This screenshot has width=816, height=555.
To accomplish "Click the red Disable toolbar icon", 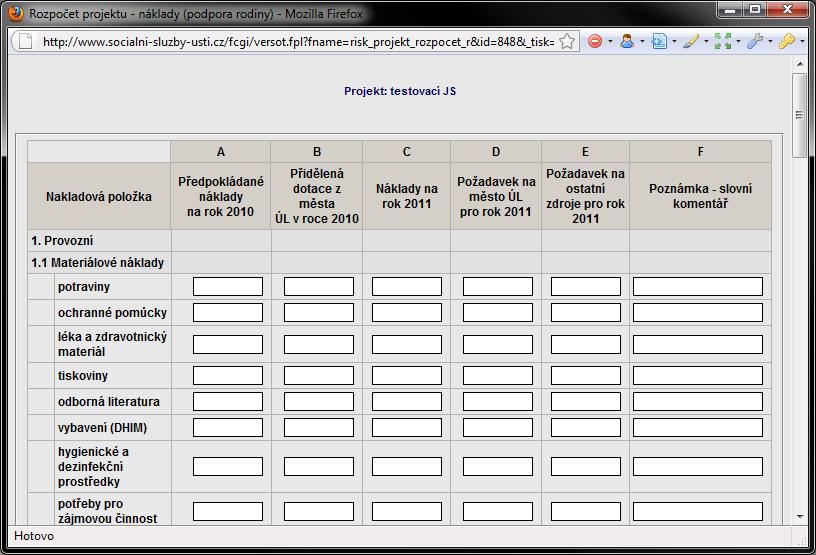I will pyautogui.click(x=595, y=41).
